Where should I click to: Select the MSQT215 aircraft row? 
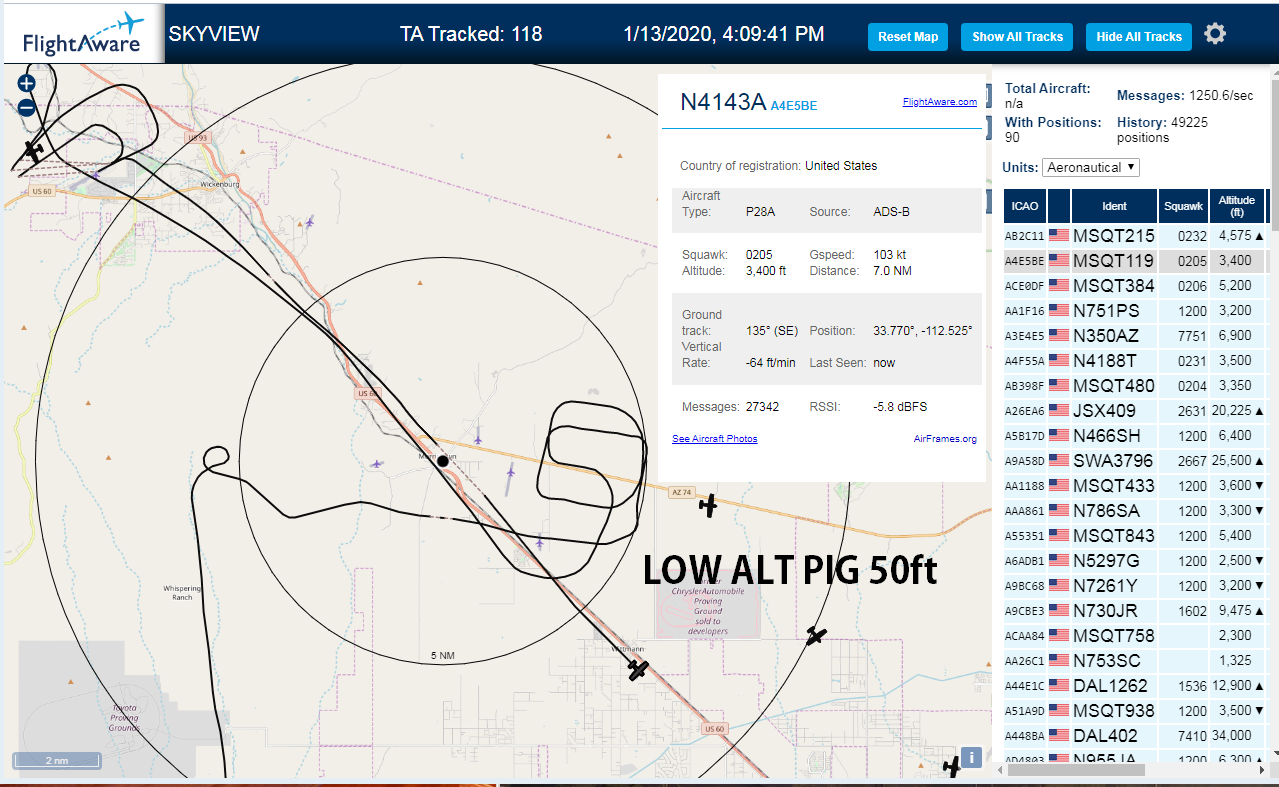pyautogui.click(x=1136, y=236)
